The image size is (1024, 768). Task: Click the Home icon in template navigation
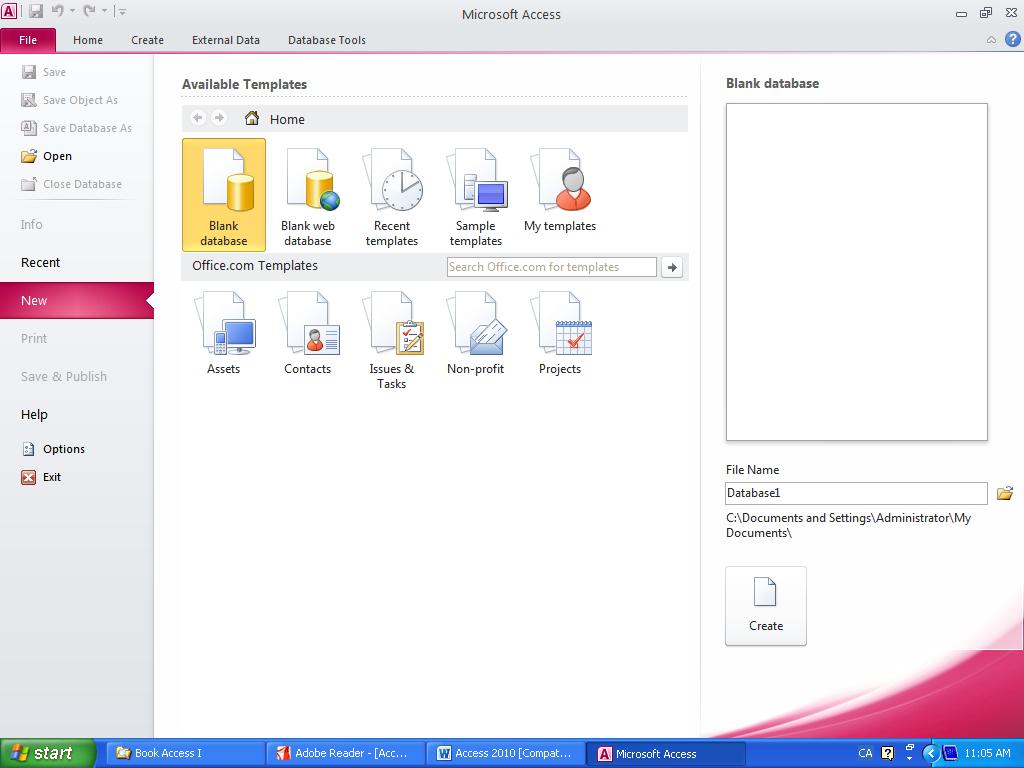[x=251, y=118]
